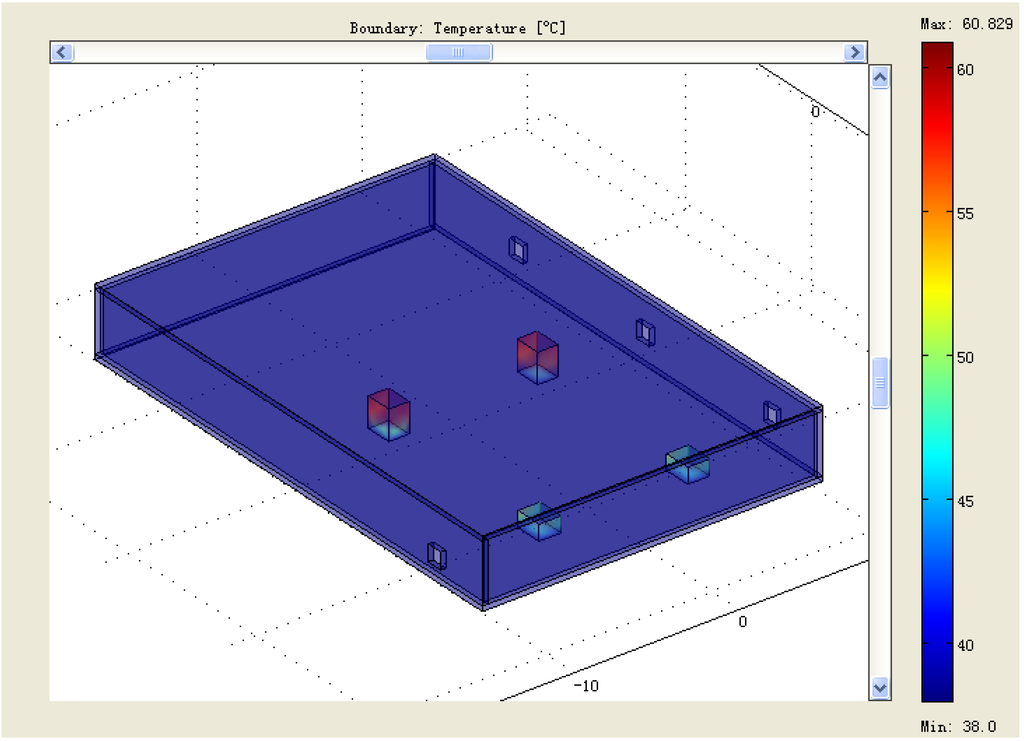
Task: Click vertical scrollbar track below the thumb
Action: point(880,540)
